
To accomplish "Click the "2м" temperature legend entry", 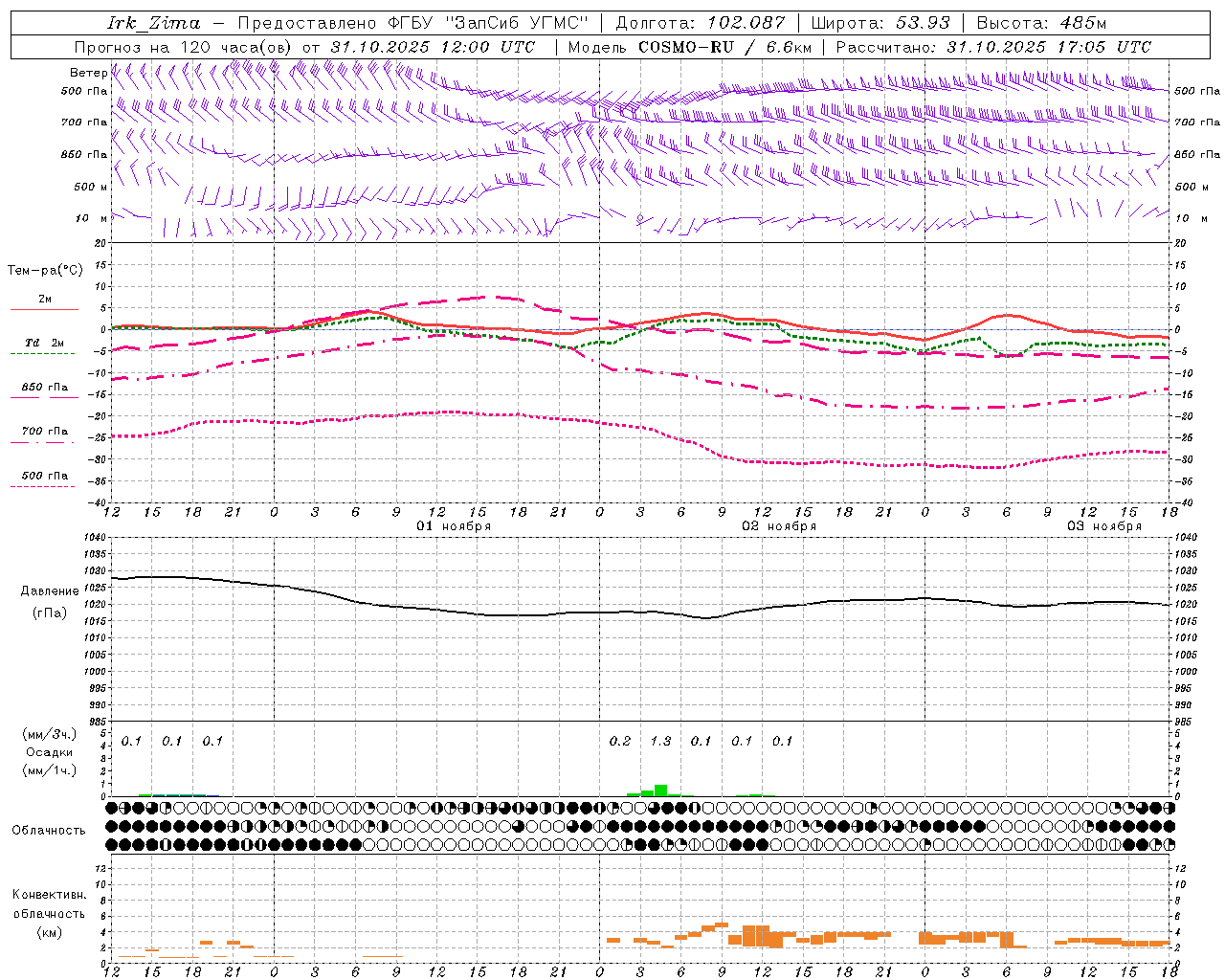I will tap(45, 300).
